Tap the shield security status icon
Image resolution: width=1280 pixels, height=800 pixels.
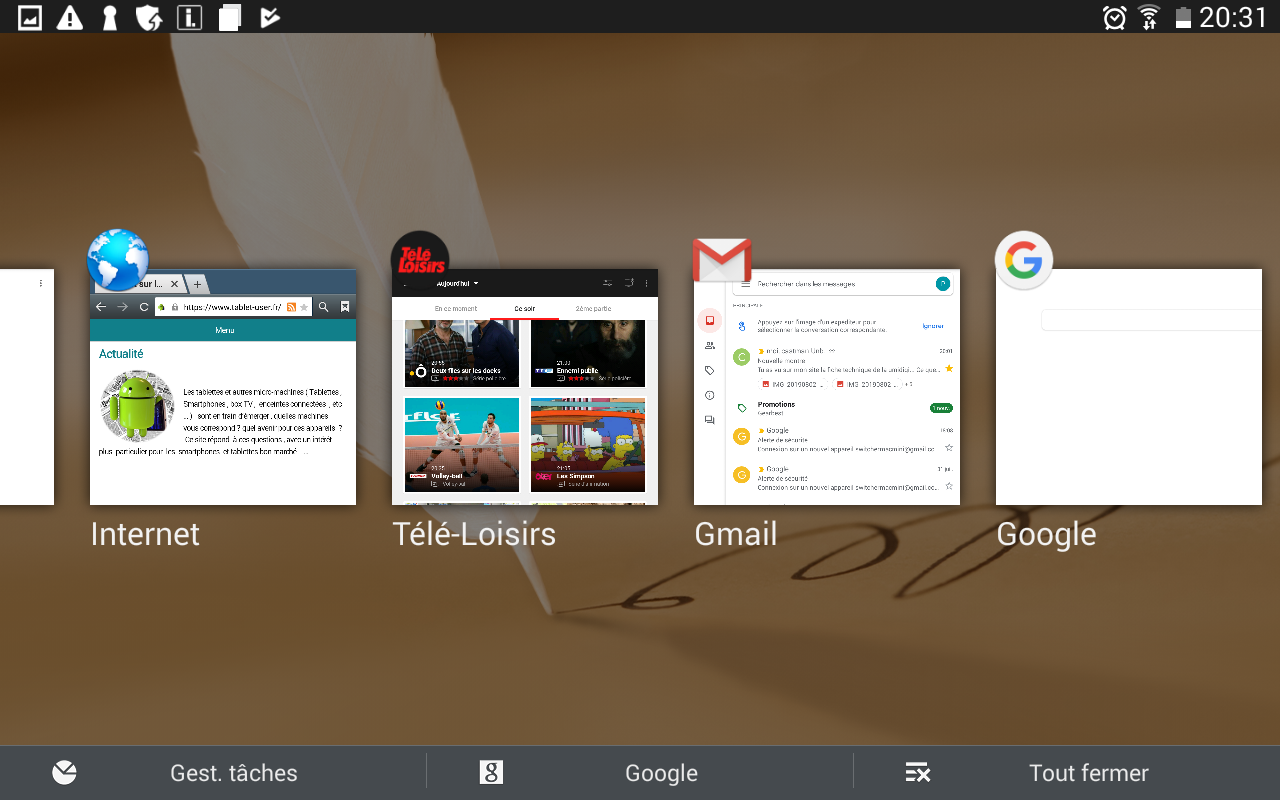149,17
